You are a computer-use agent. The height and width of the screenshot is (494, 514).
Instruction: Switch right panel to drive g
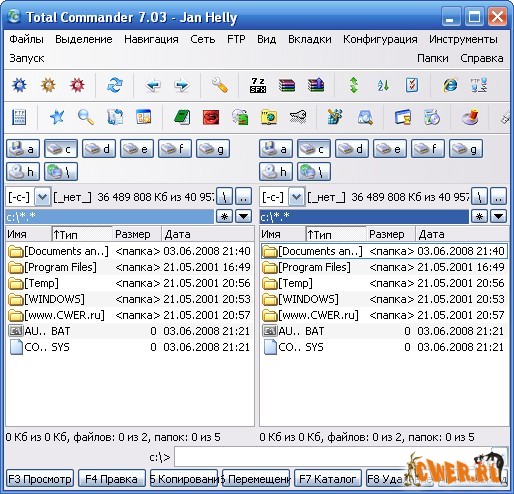pos(466,149)
